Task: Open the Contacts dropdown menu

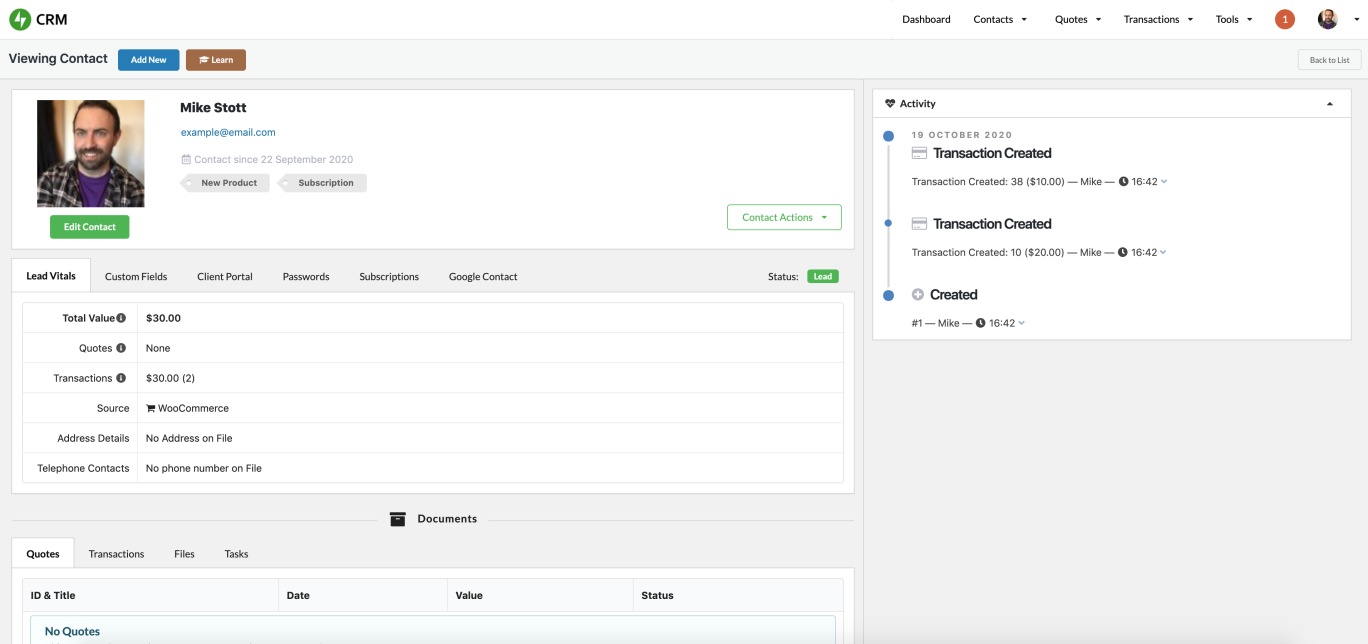Action: 1000,19
